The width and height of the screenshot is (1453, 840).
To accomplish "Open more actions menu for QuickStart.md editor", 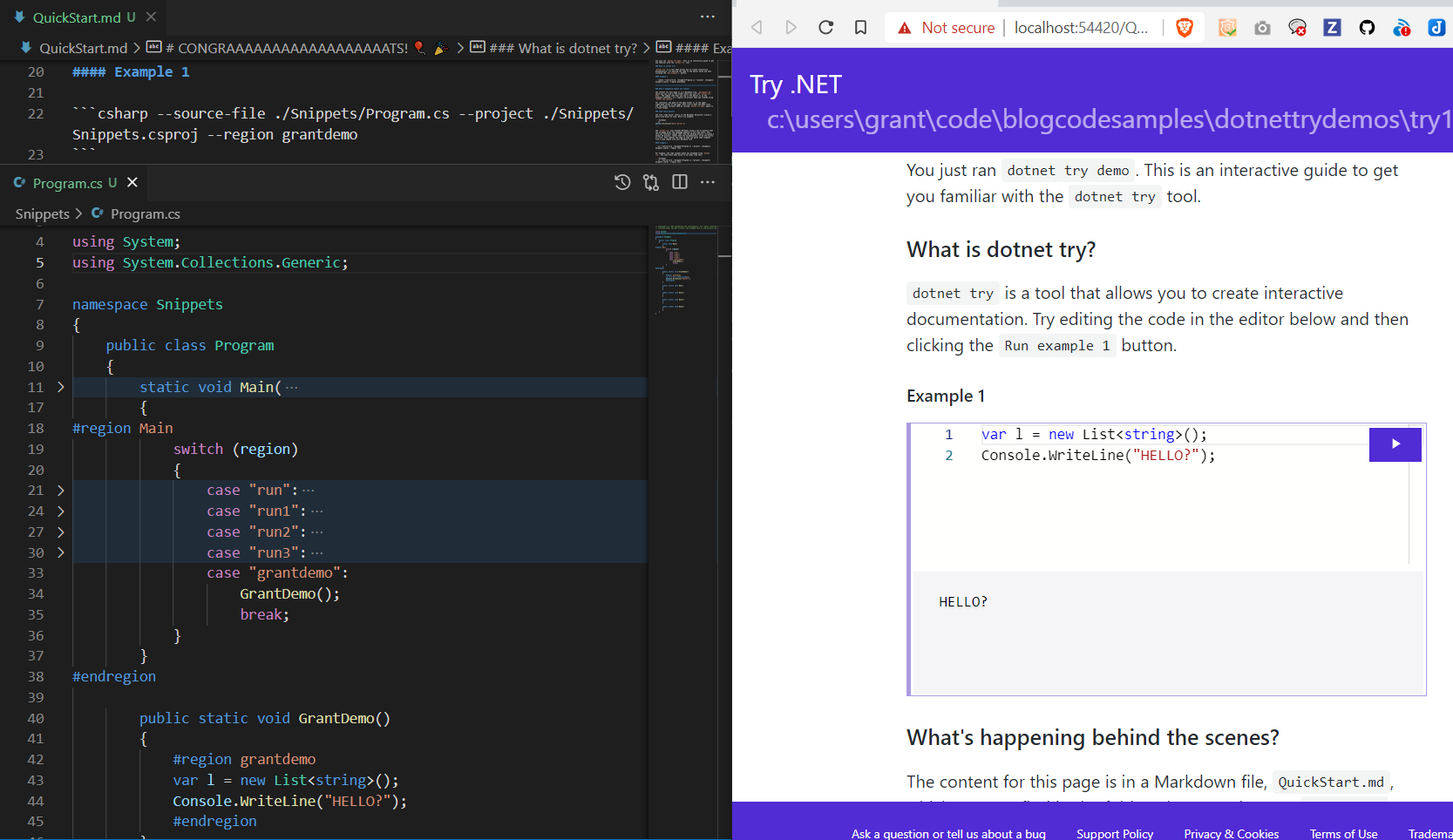I will tap(708, 17).
